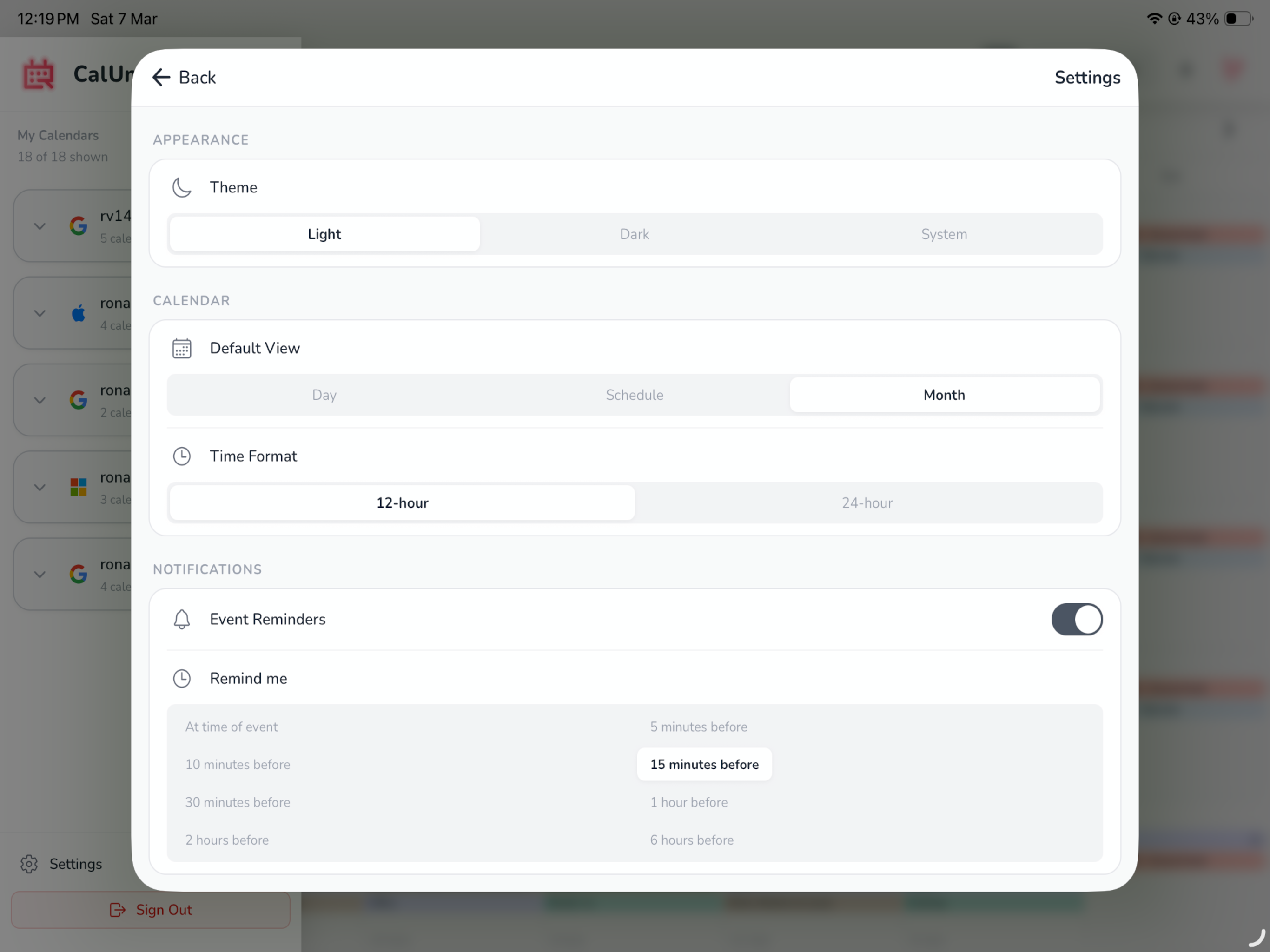
Task: Select 24-hour time format
Action: pos(867,503)
